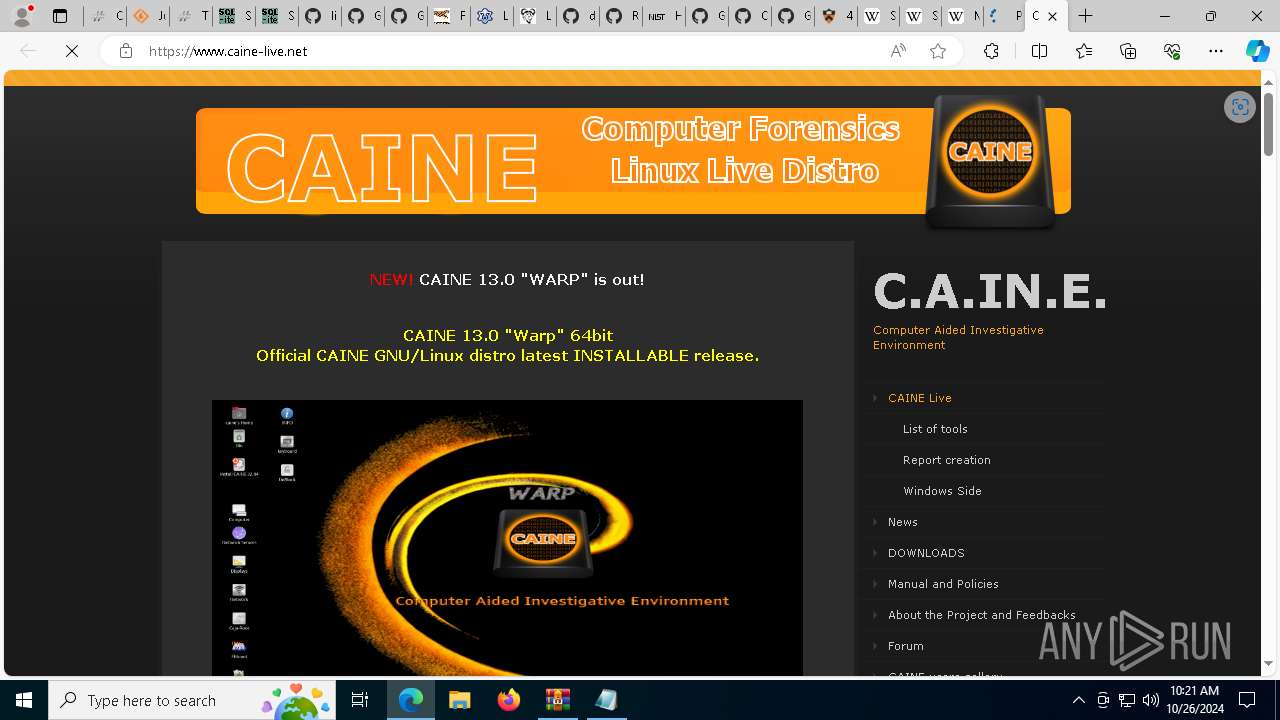Open File Explorer from taskbar

click(459, 700)
